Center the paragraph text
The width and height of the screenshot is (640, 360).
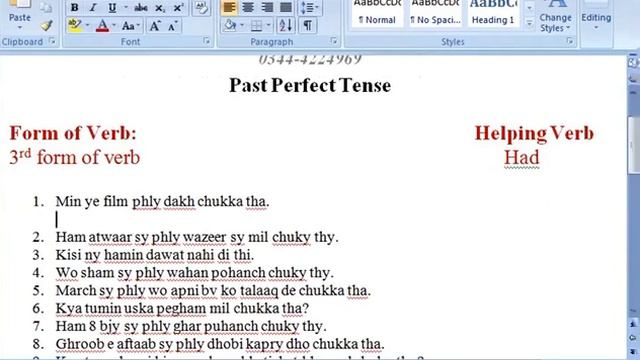point(248,7)
